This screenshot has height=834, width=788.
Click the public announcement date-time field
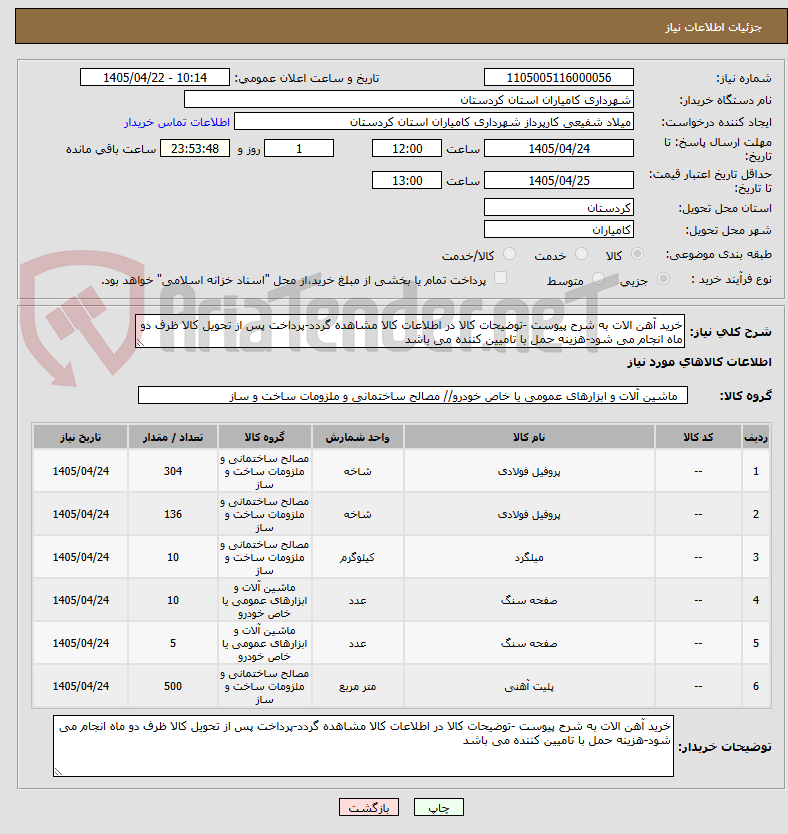(x=155, y=78)
